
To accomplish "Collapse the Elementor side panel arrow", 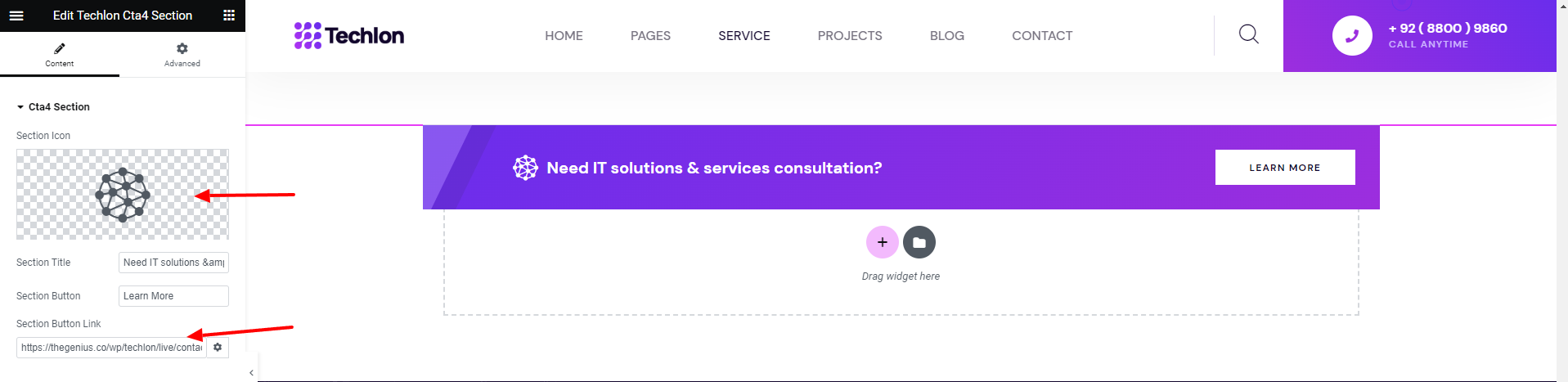I will (x=251, y=373).
